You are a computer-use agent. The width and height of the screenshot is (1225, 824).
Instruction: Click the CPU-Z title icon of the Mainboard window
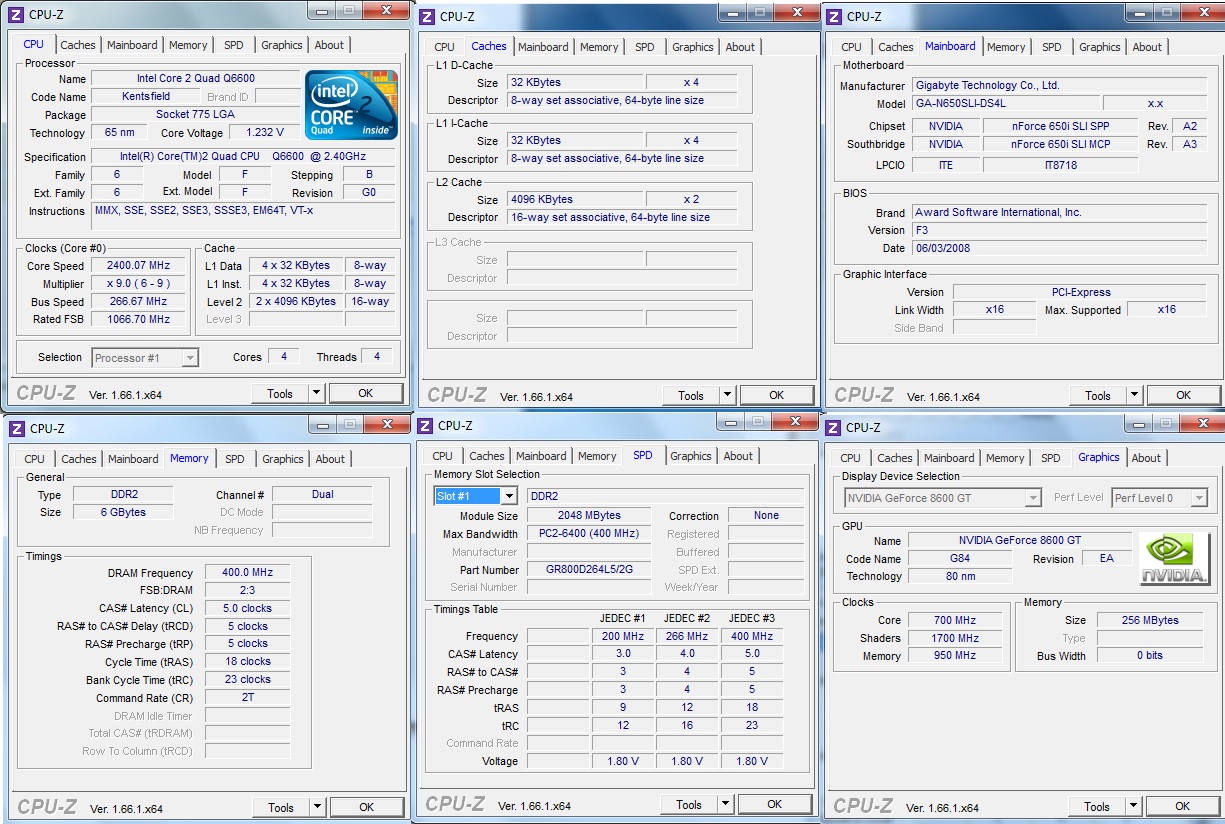click(x=835, y=16)
